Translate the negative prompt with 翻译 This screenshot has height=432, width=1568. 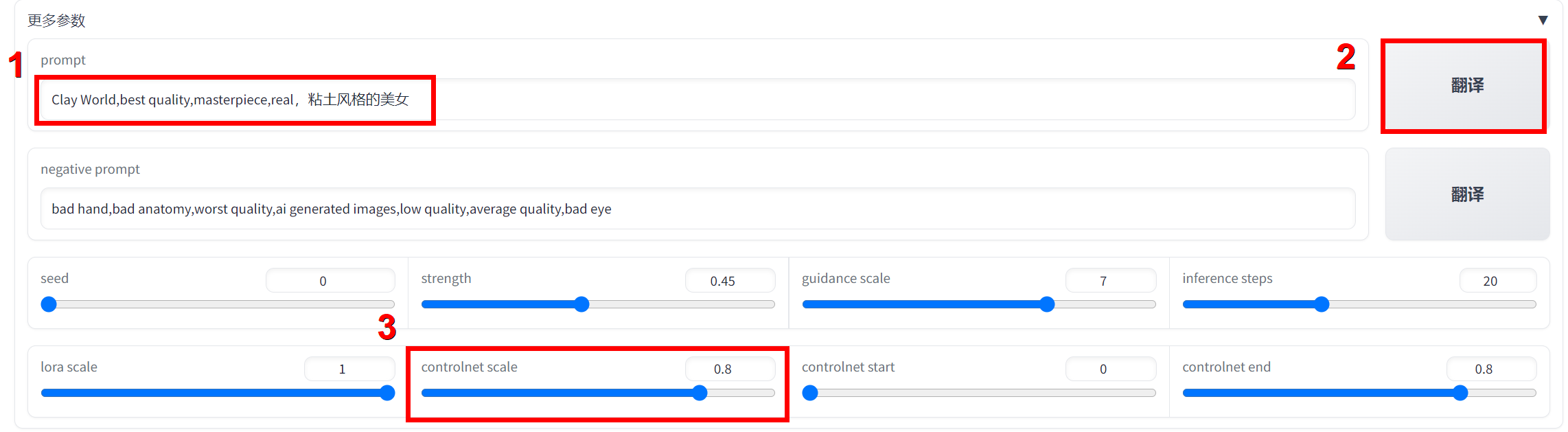point(1466,195)
